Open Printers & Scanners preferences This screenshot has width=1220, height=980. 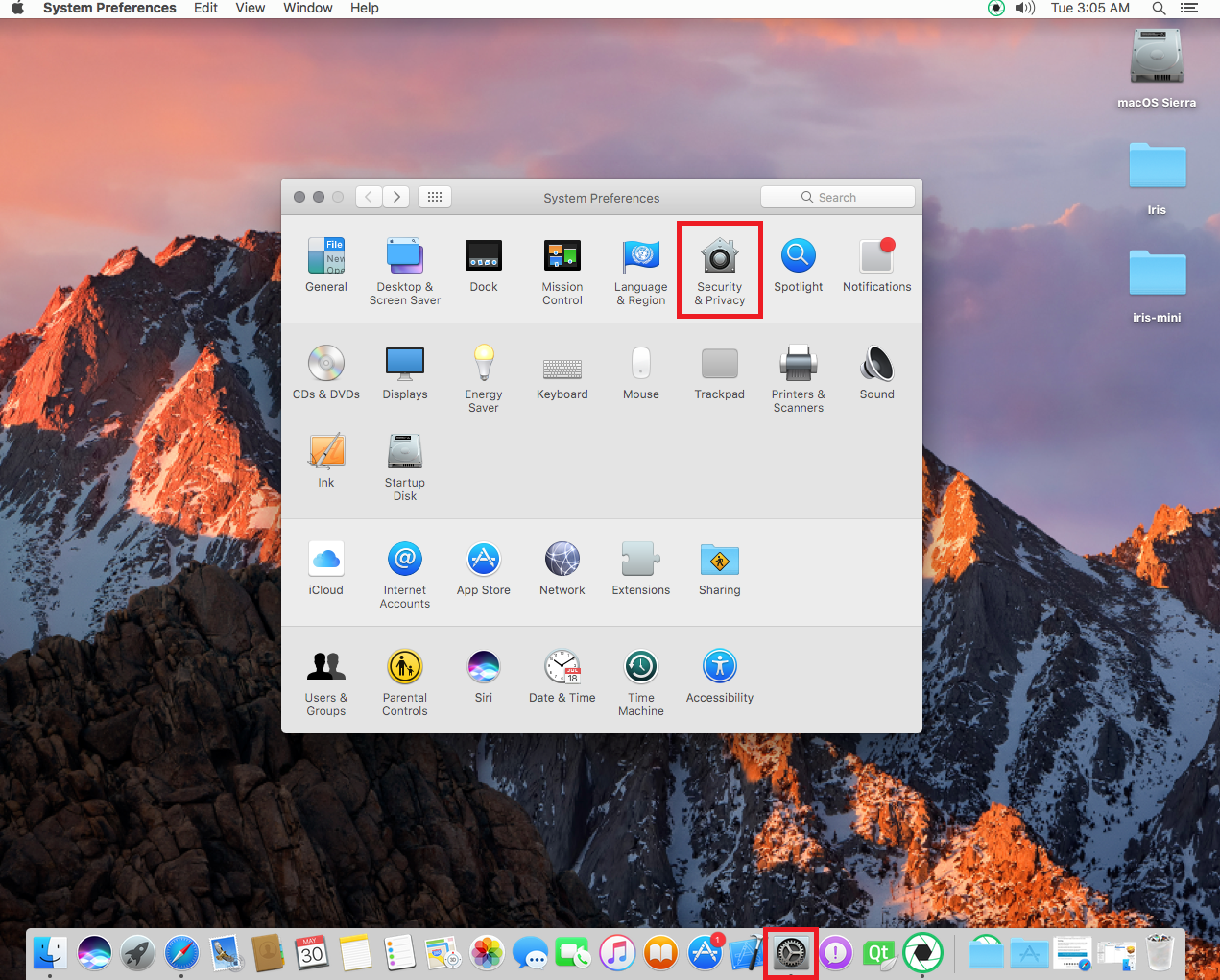[799, 378]
